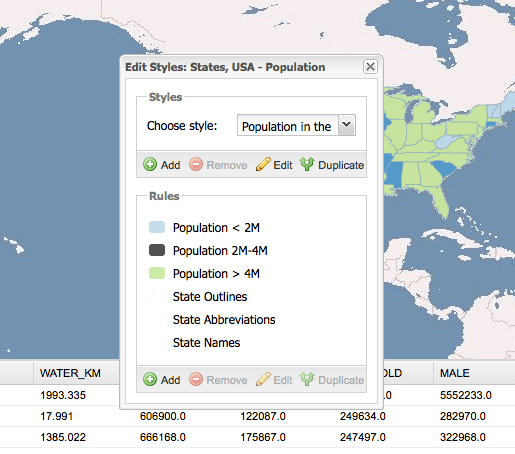
Task: Click the Duplicate rule icon at bottom
Action: click(307, 380)
